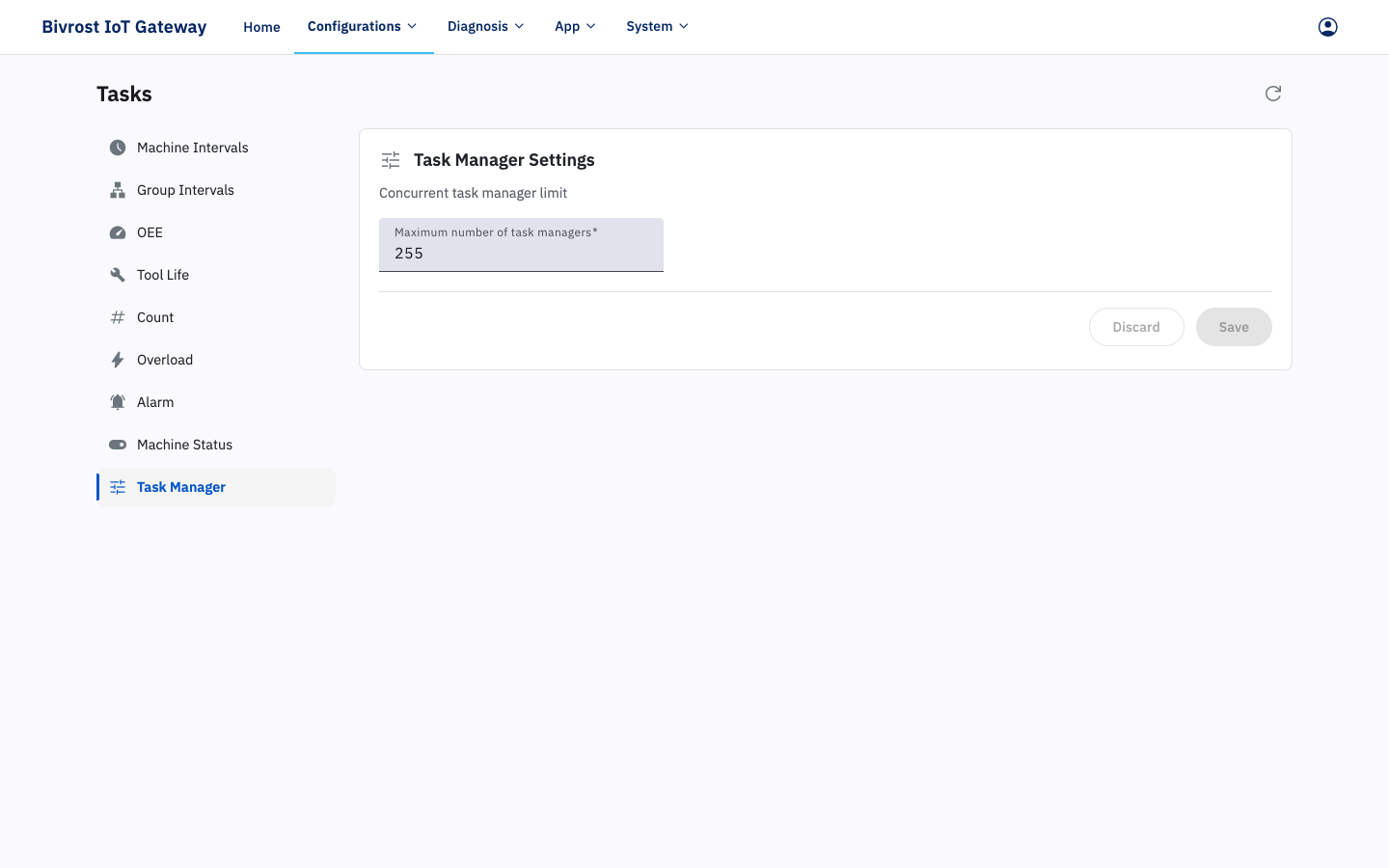
Task: Expand the Configurations dropdown chevron
Action: coord(412,26)
